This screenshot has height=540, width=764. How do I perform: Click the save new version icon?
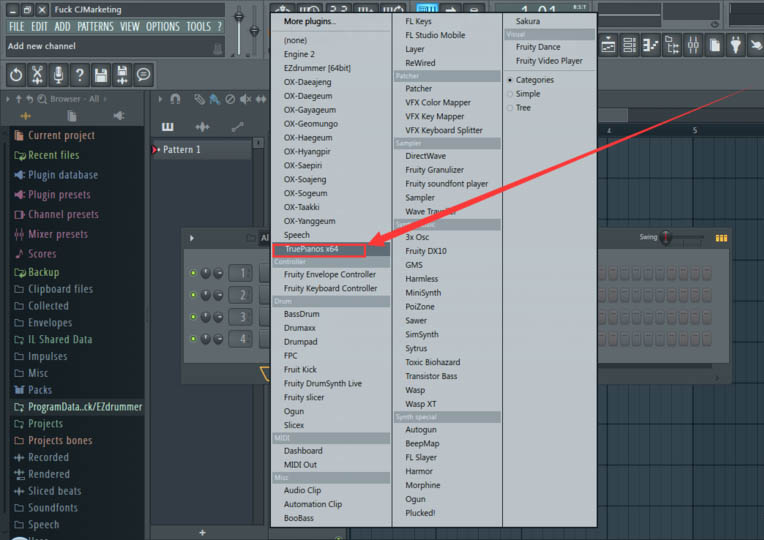(x=122, y=75)
